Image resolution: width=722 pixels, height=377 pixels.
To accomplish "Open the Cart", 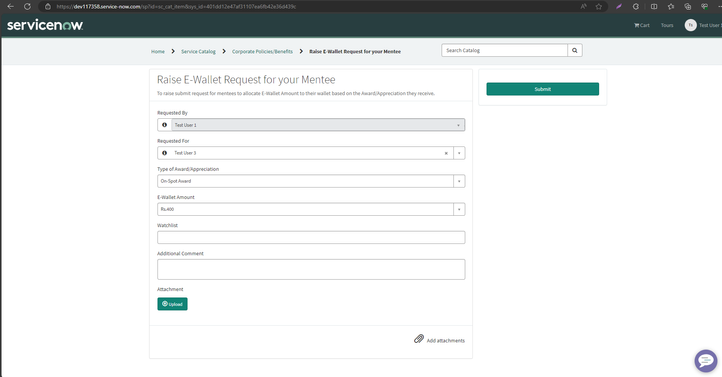I will tap(641, 25).
